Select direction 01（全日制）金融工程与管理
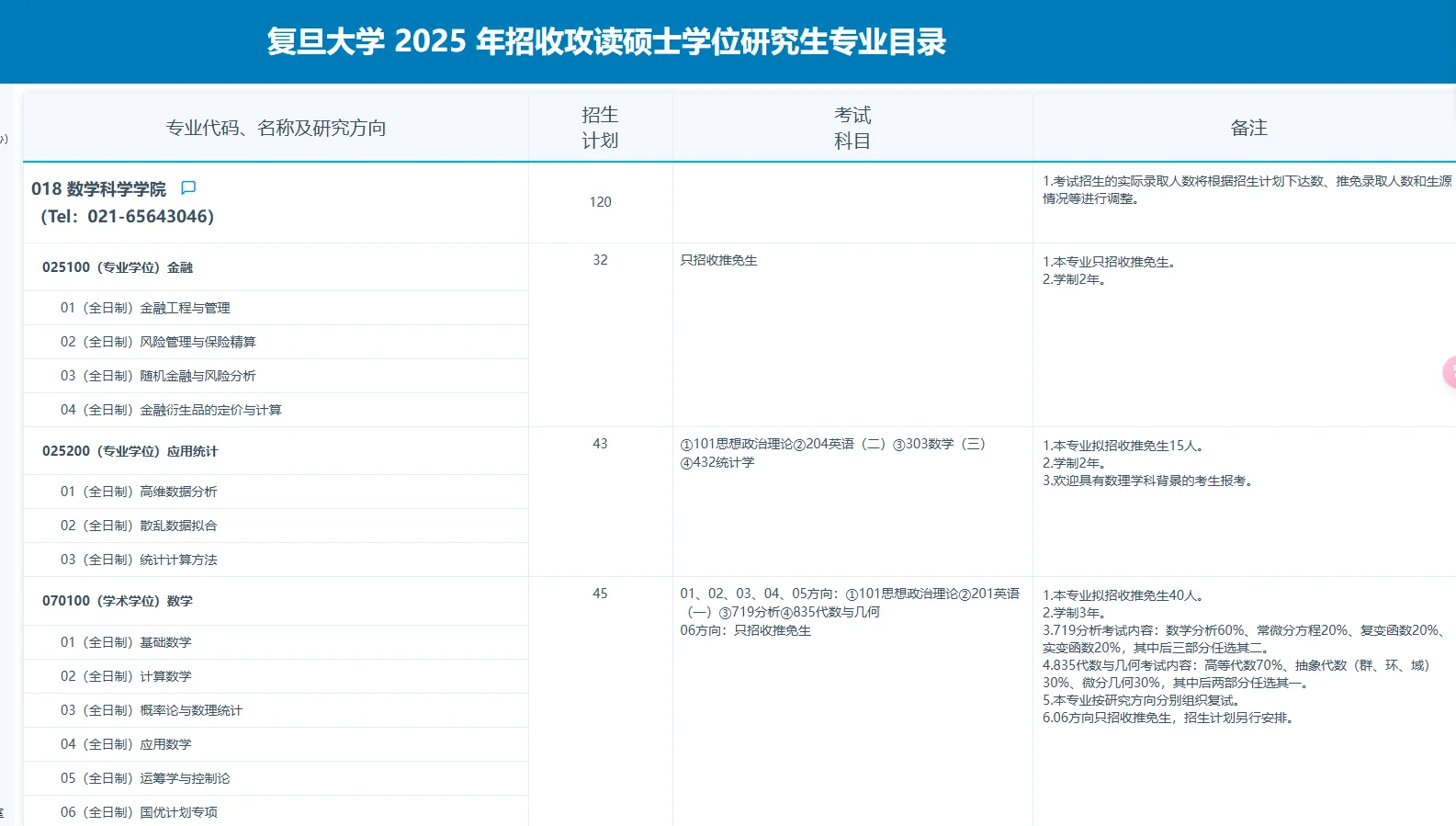Image resolution: width=1456 pixels, height=826 pixels. (x=276, y=308)
